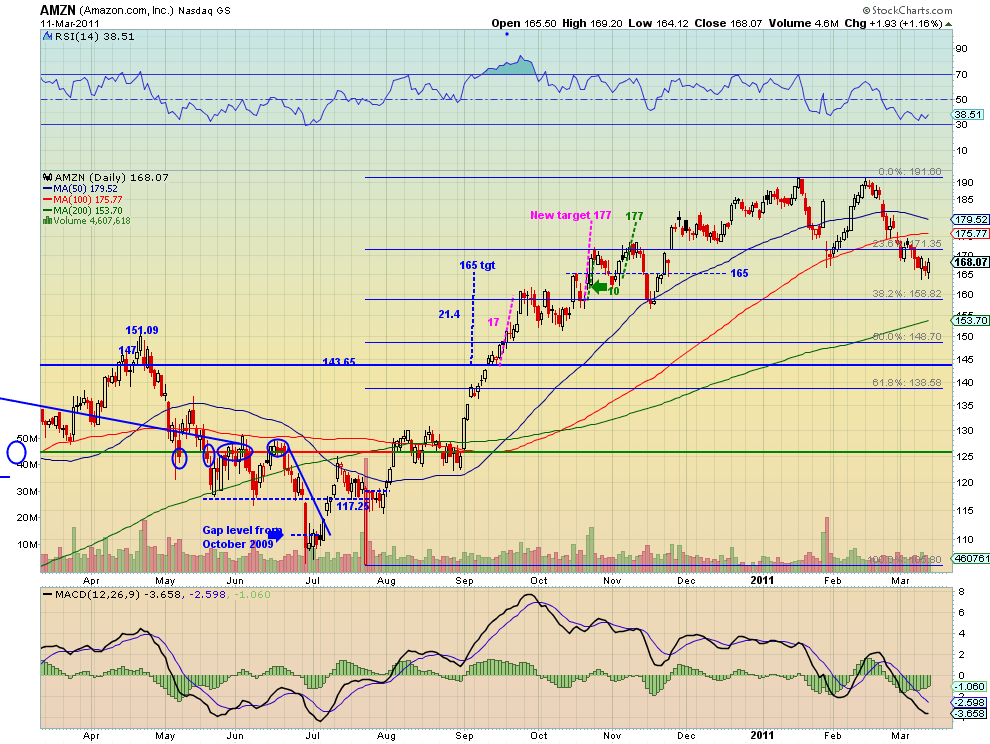Click the '143.65' level annotation

coord(339,362)
